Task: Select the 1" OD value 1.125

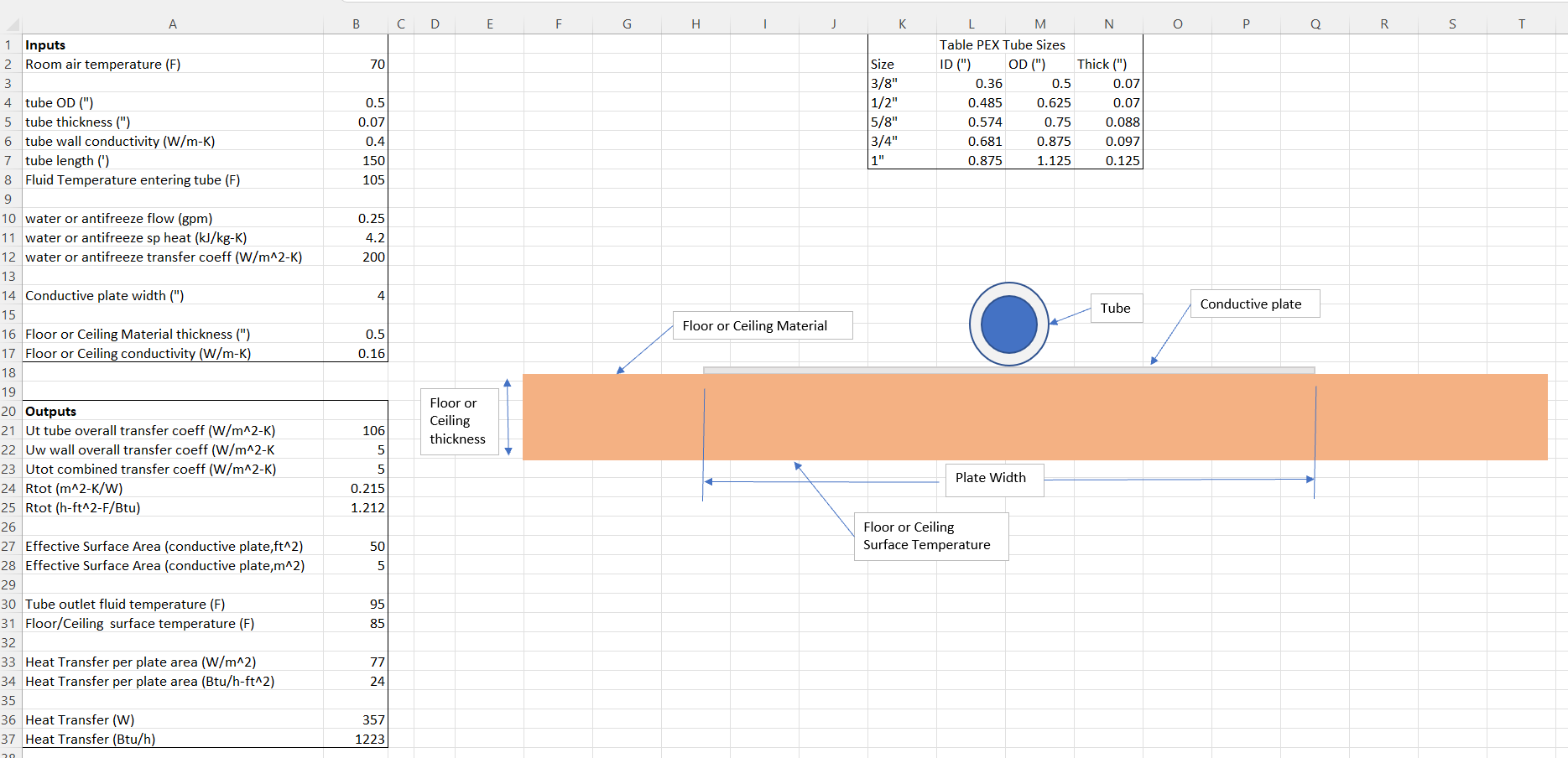Action: click(1039, 161)
